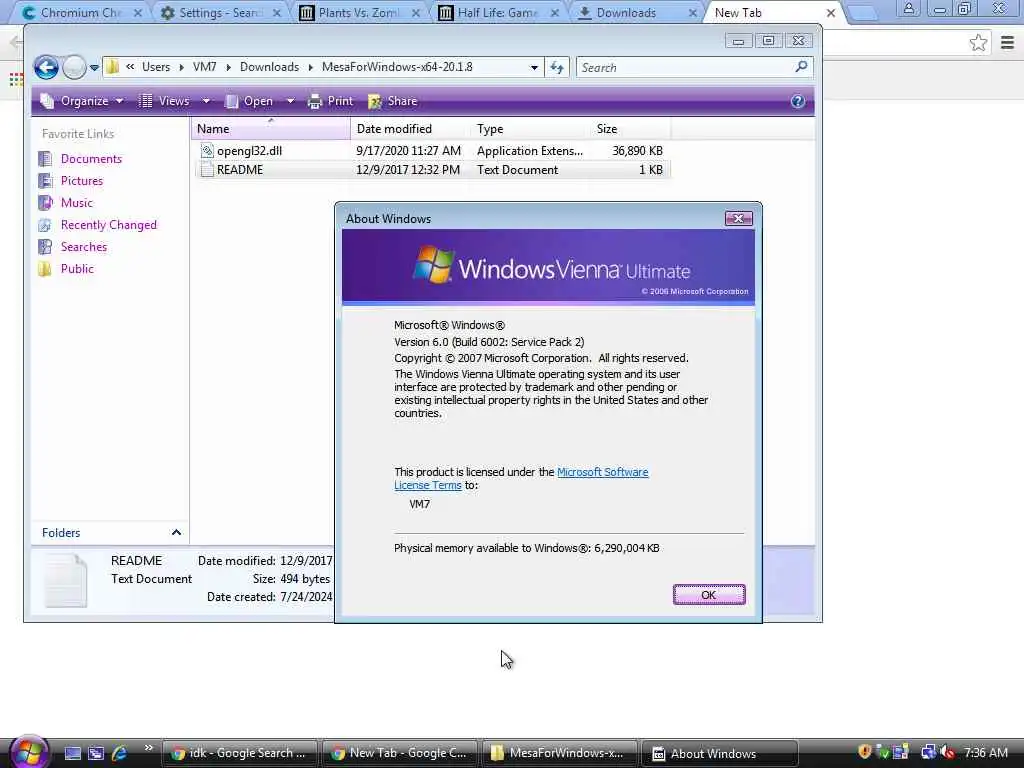Click the README file icon
Image resolution: width=1024 pixels, height=768 pixels.
(x=207, y=170)
